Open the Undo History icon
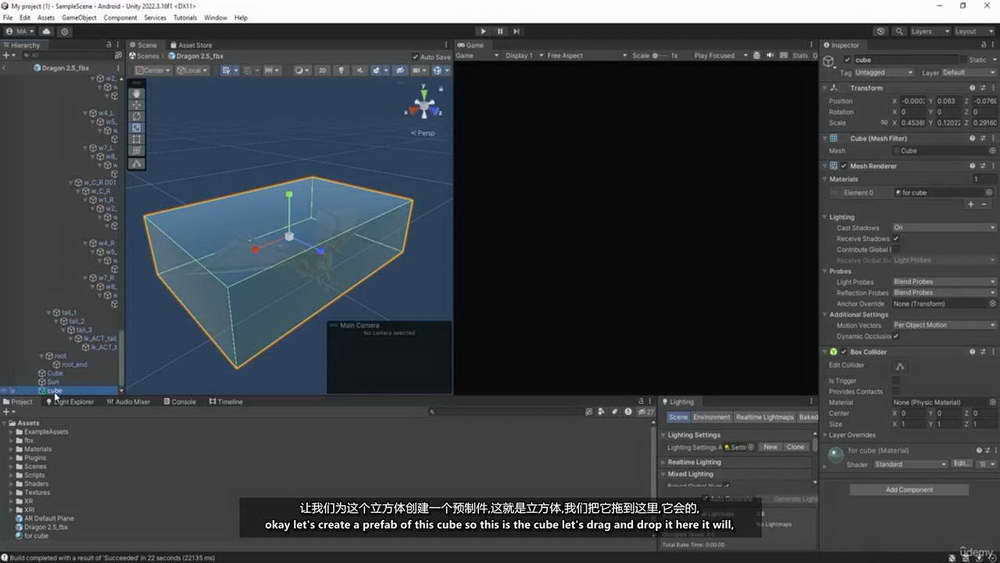 [x=881, y=31]
